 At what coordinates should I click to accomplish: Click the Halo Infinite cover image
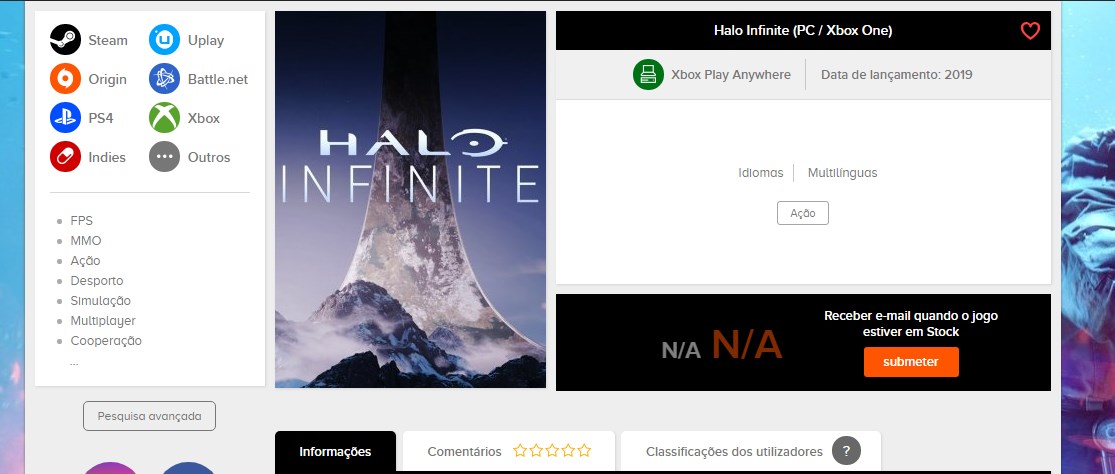(x=410, y=199)
